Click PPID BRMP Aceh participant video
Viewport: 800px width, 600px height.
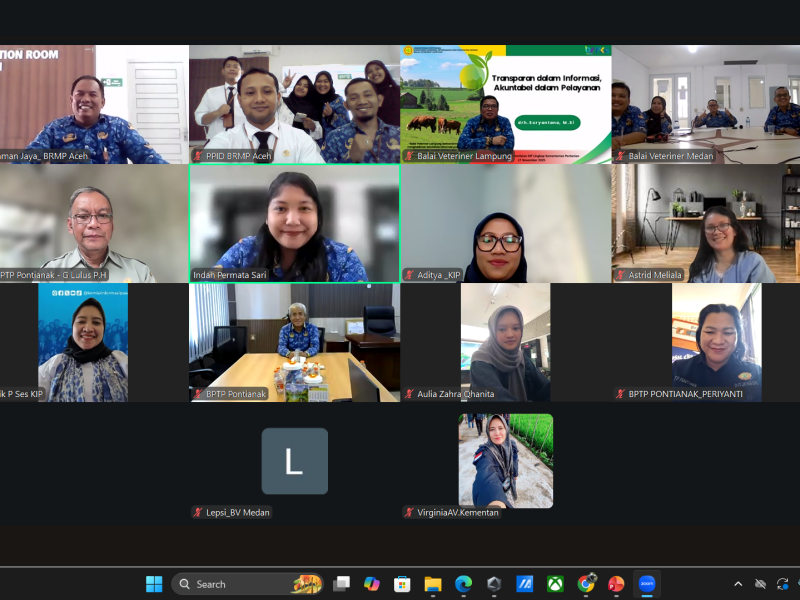(x=294, y=104)
